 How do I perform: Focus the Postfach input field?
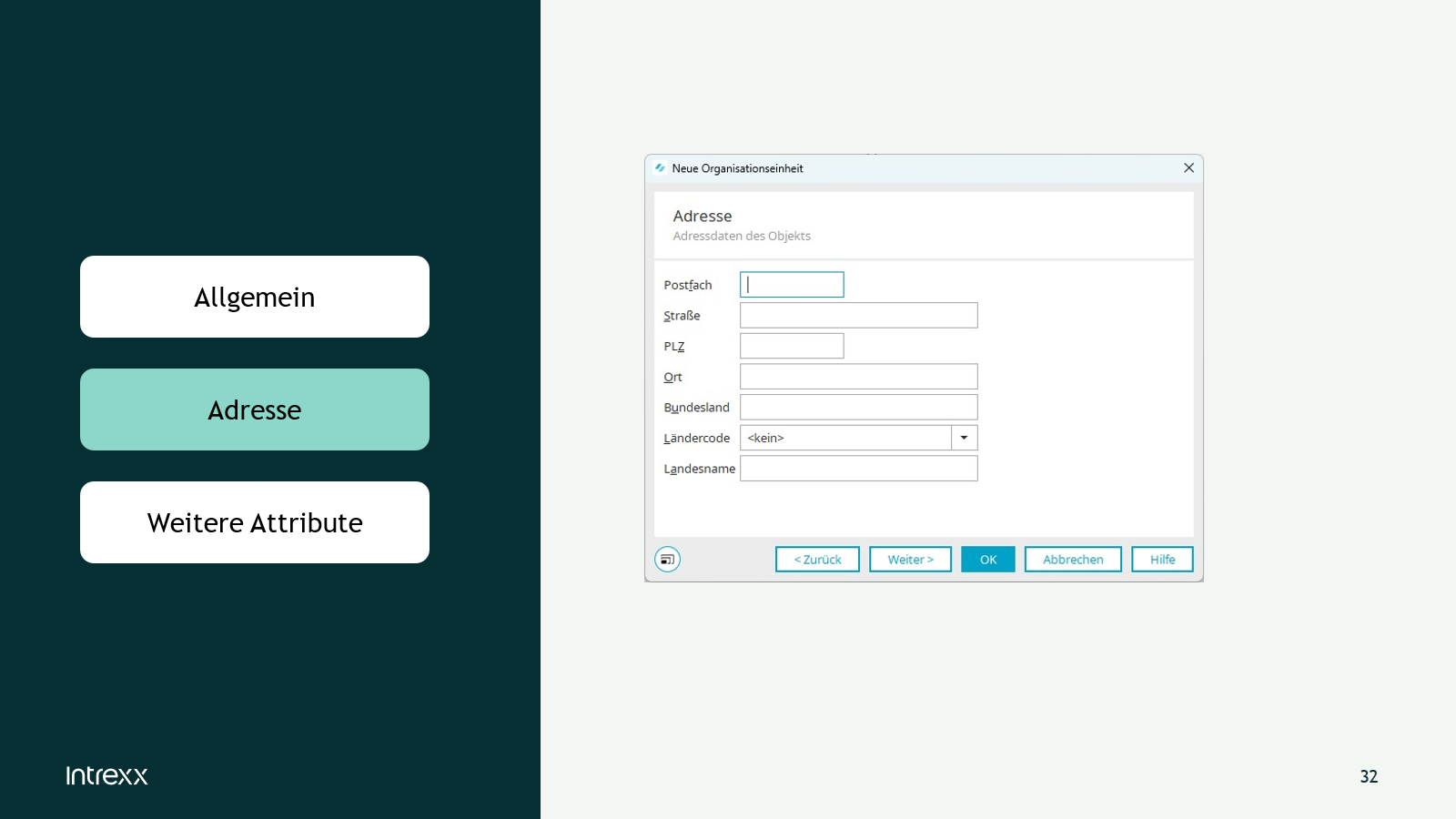click(792, 285)
